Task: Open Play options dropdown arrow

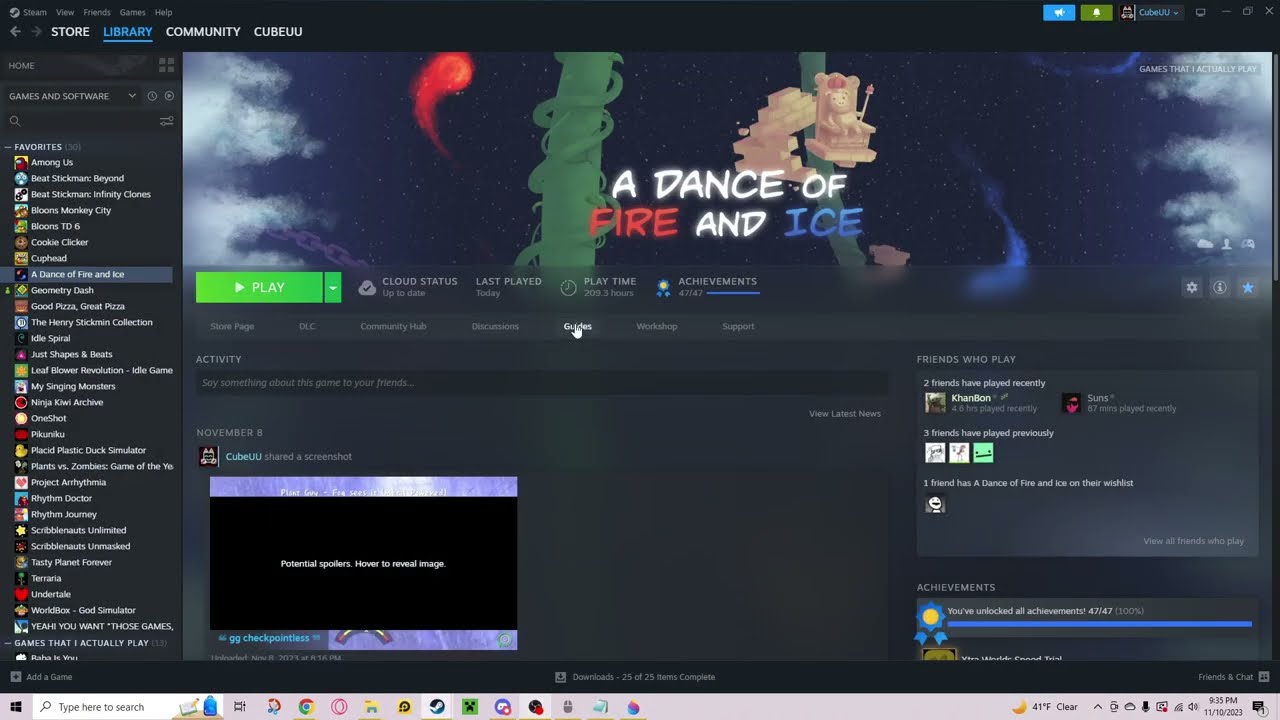Action: point(333,287)
